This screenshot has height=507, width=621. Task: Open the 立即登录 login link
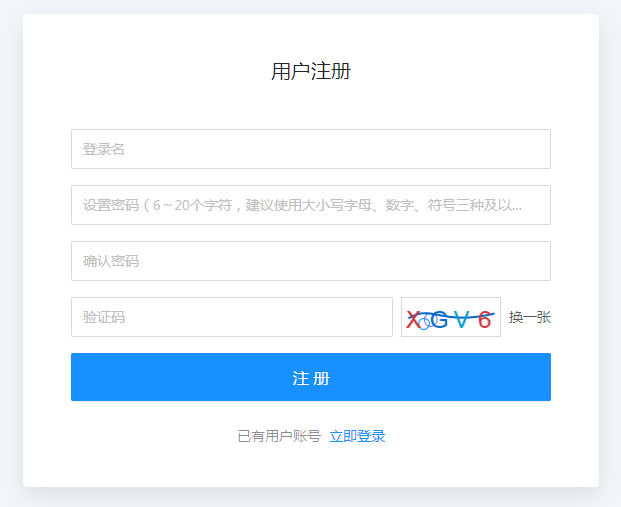coord(357,436)
